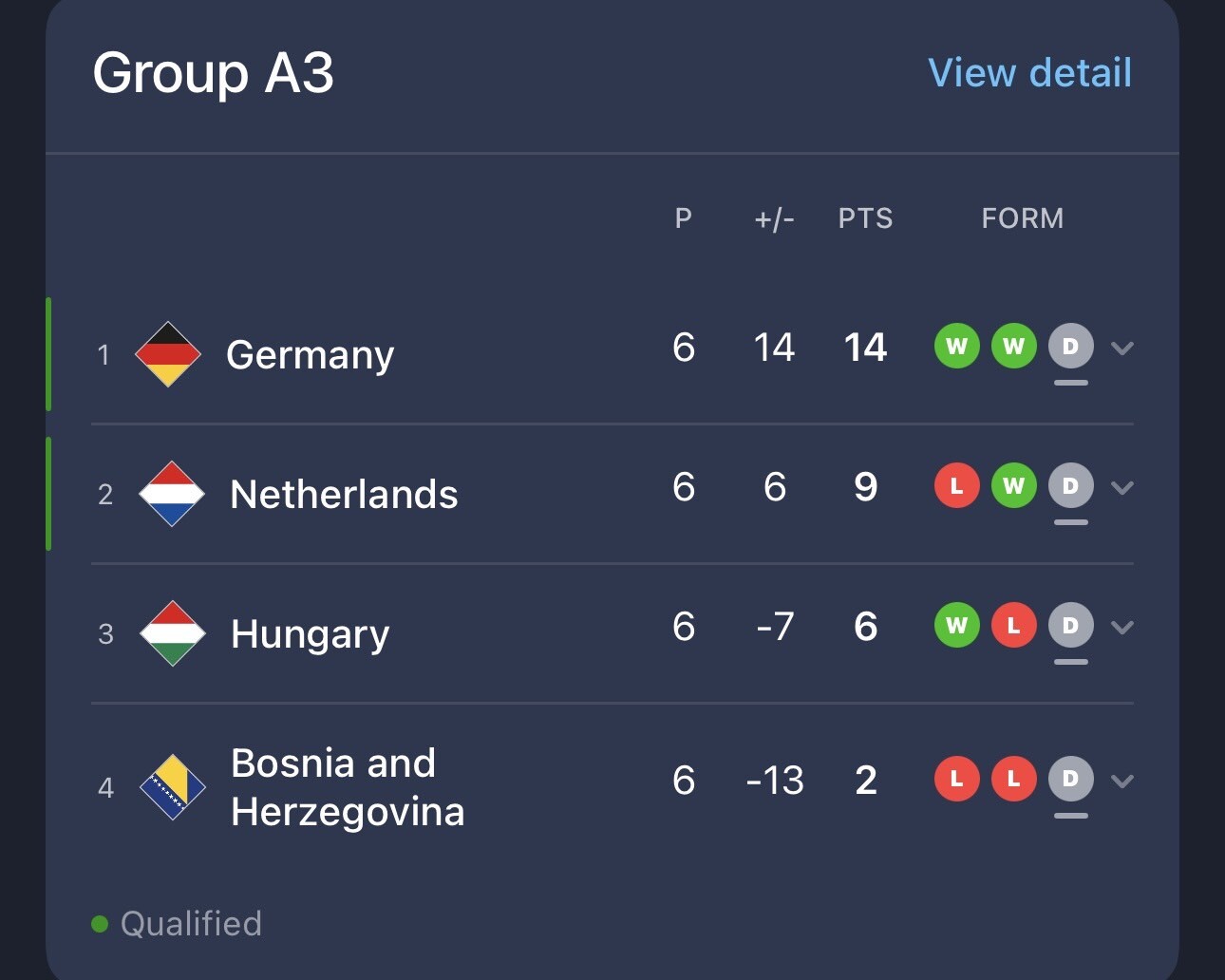This screenshot has width=1225, height=980.
Task: Select the Netherlands team name
Action: [x=344, y=495]
